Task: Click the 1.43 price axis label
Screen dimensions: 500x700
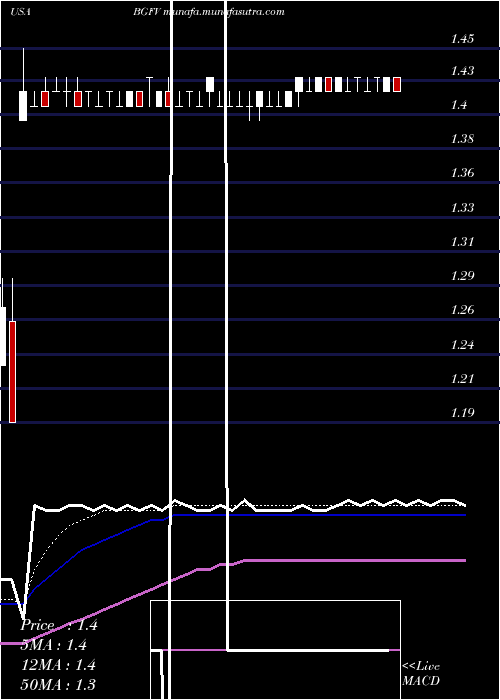Action: pyautogui.click(x=462, y=71)
